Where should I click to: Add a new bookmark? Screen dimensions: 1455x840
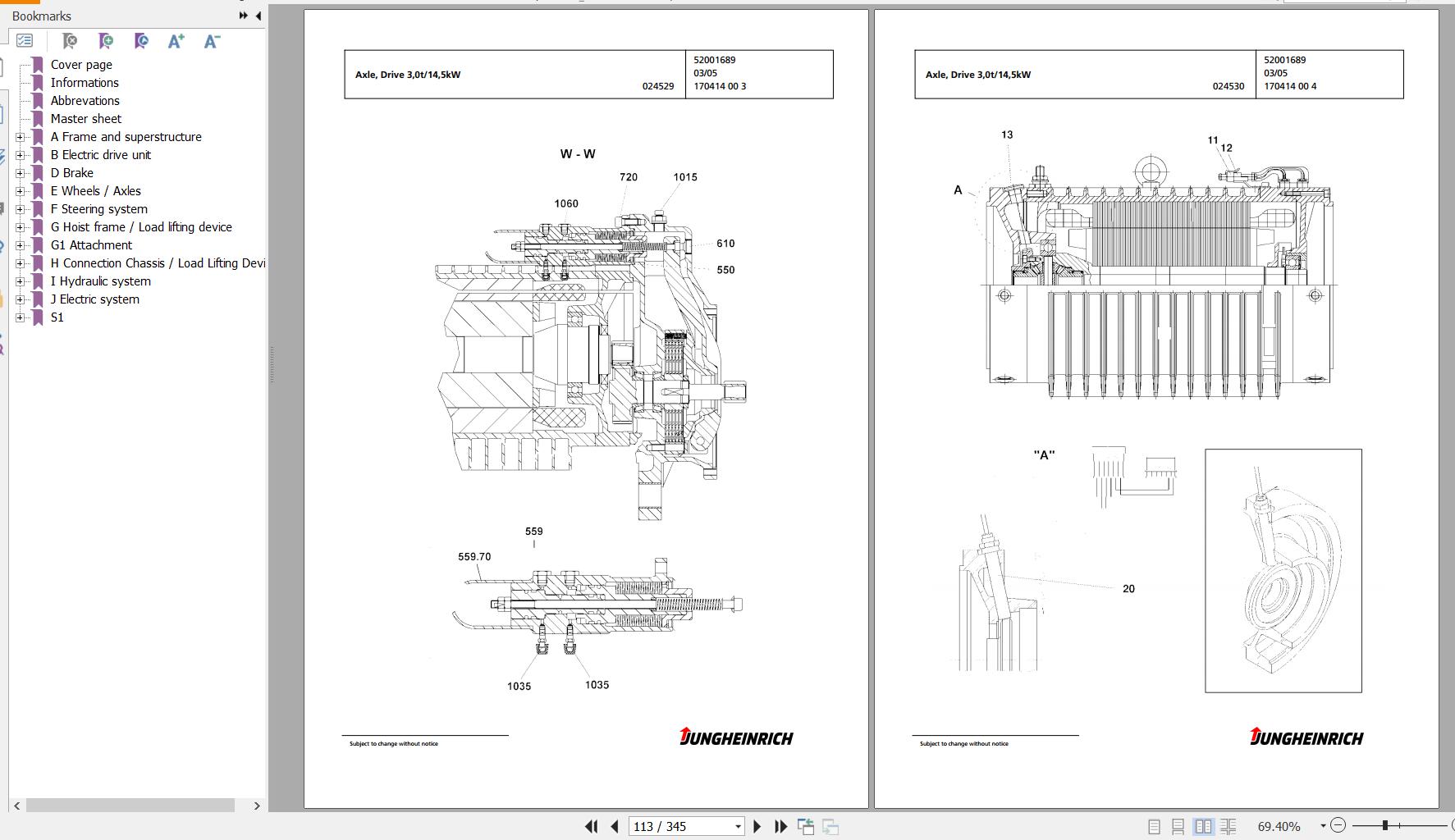[x=105, y=40]
